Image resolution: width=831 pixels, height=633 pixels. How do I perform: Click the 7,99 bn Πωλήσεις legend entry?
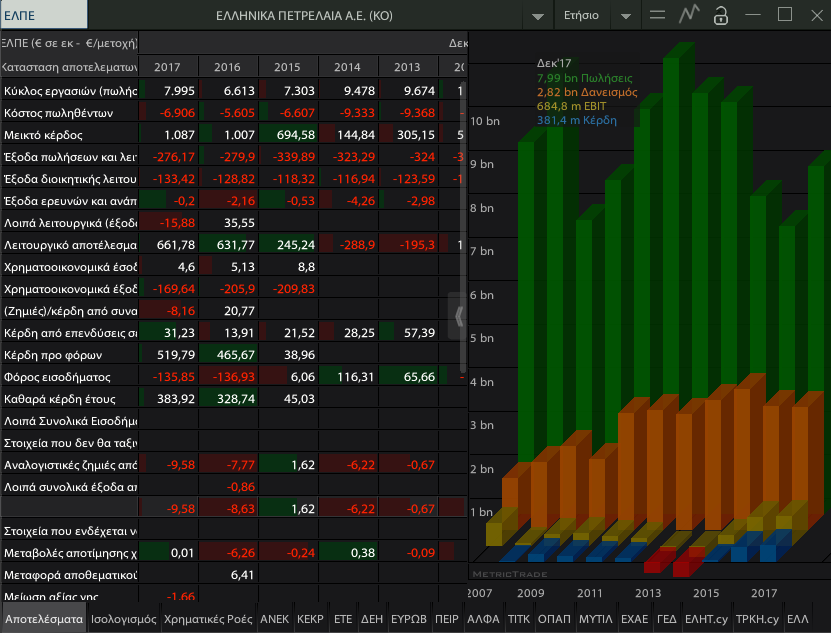[x=584, y=78]
